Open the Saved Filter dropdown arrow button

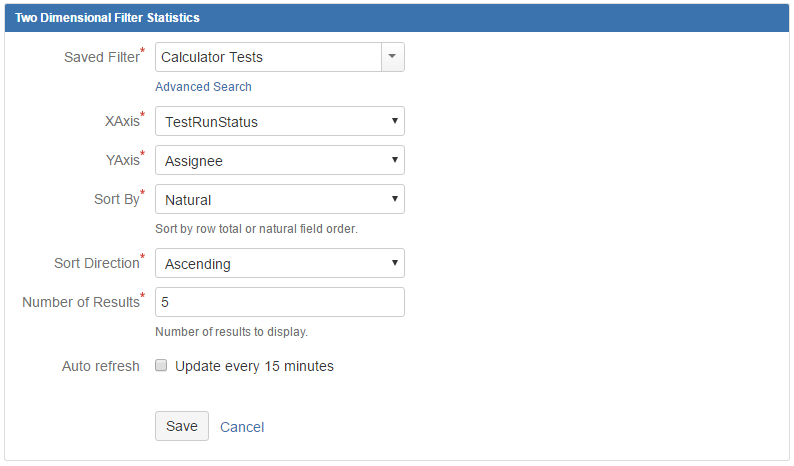click(x=392, y=57)
